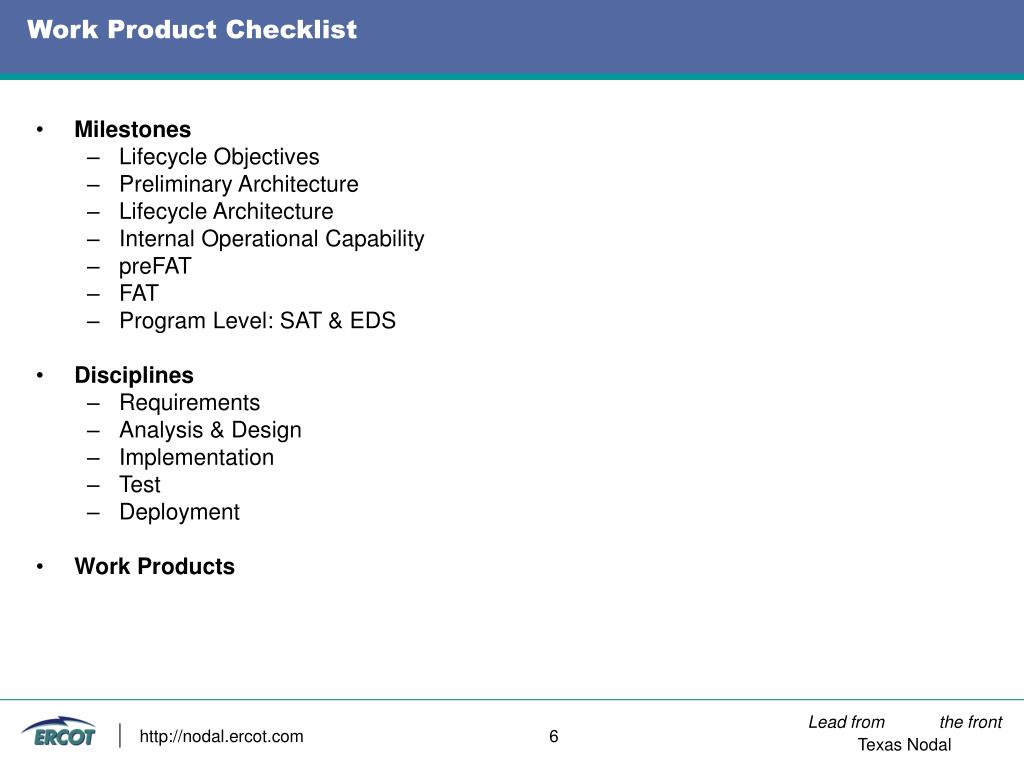Click the Lifecycle Objectives item

tap(219, 157)
